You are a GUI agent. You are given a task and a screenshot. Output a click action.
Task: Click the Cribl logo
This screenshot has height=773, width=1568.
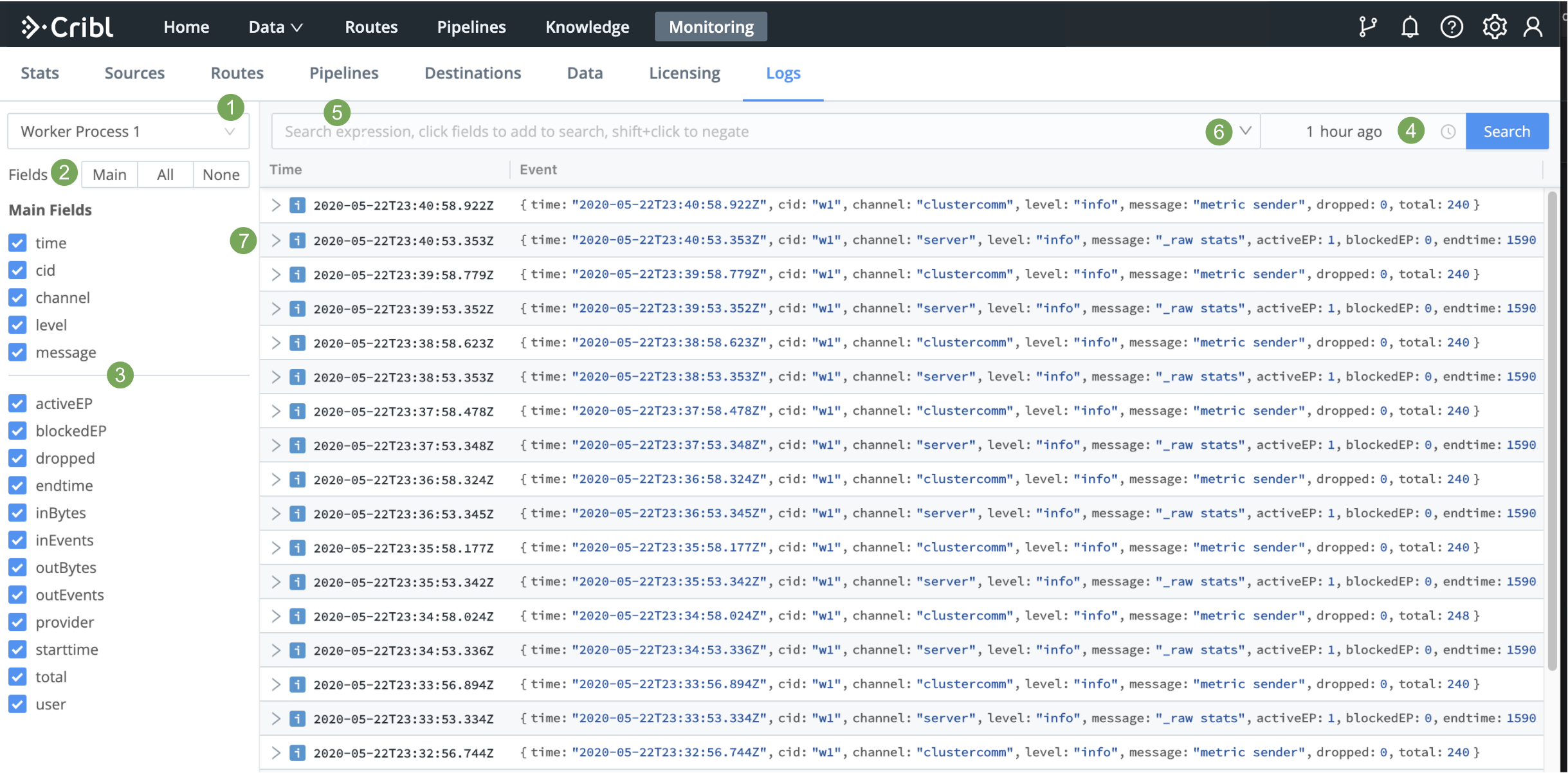click(x=67, y=26)
